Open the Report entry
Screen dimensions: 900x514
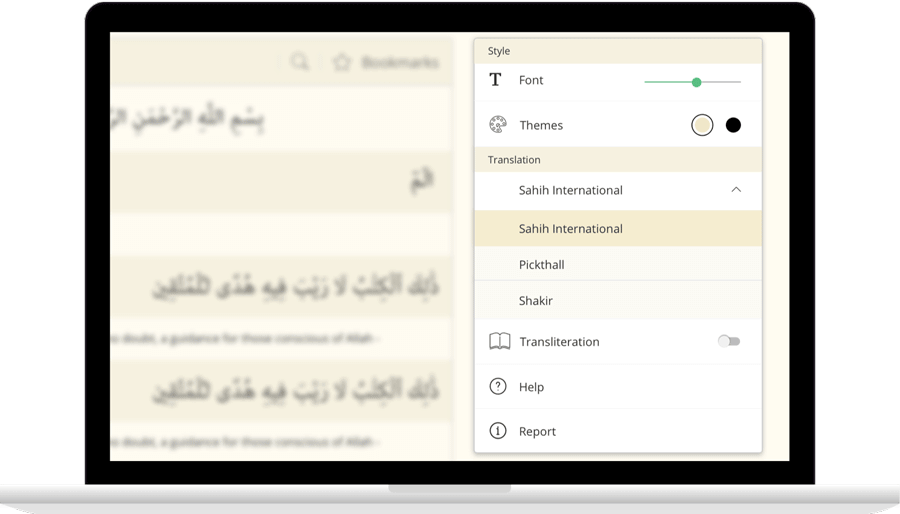(537, 432)
